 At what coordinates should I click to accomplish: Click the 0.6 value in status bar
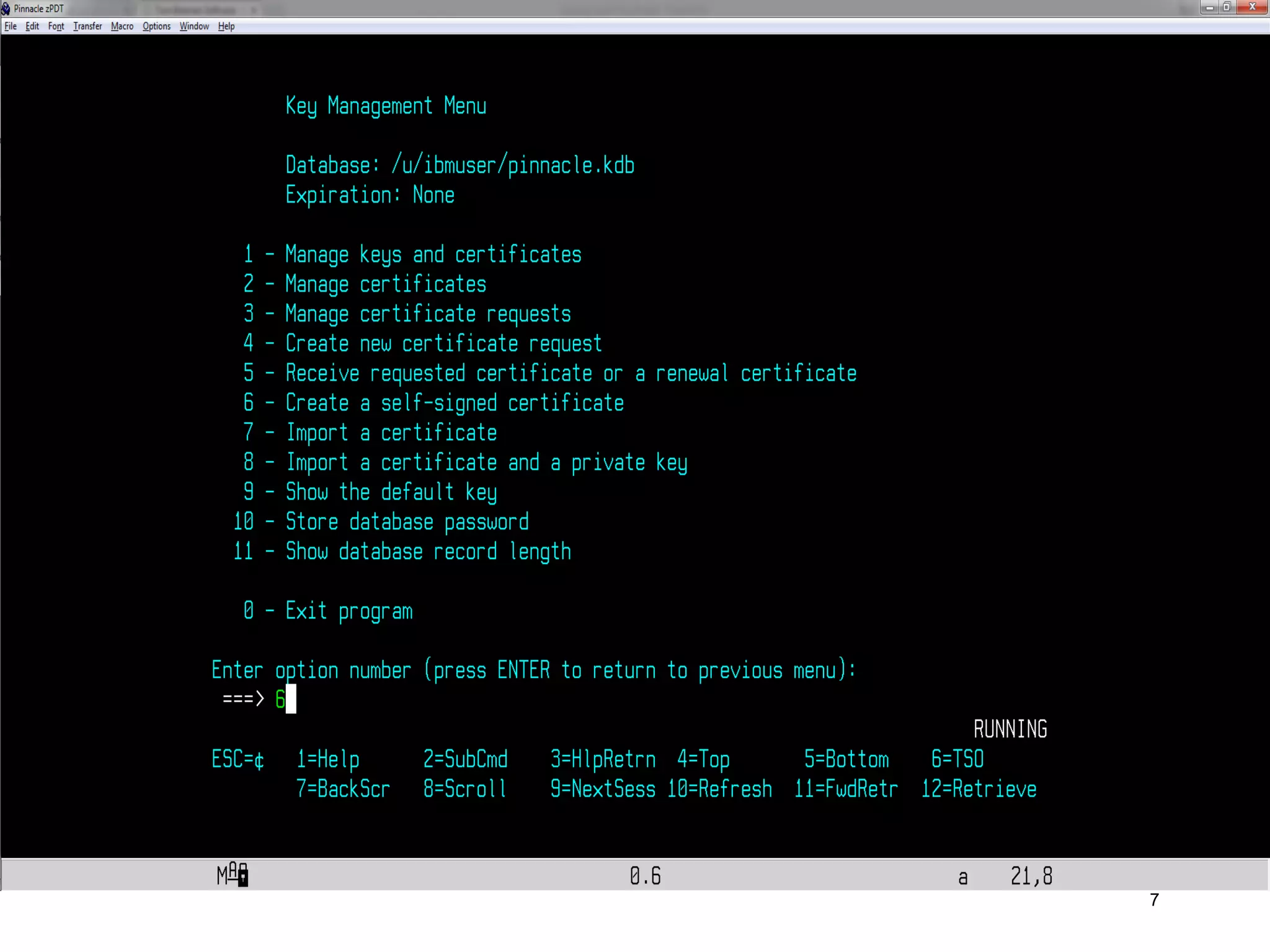pos(645,876)
